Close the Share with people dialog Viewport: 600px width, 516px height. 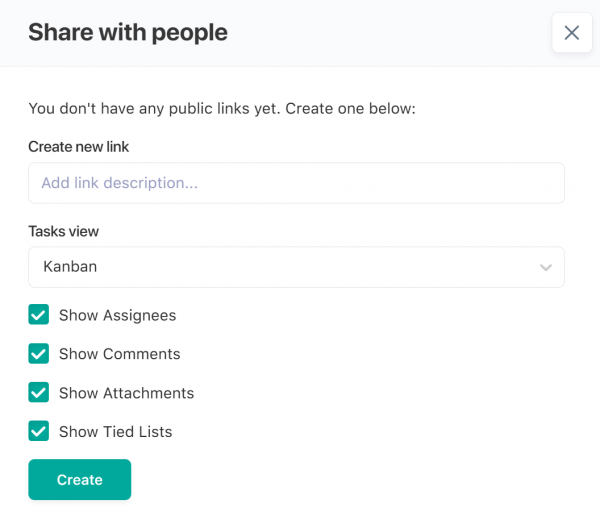(572, 33)
